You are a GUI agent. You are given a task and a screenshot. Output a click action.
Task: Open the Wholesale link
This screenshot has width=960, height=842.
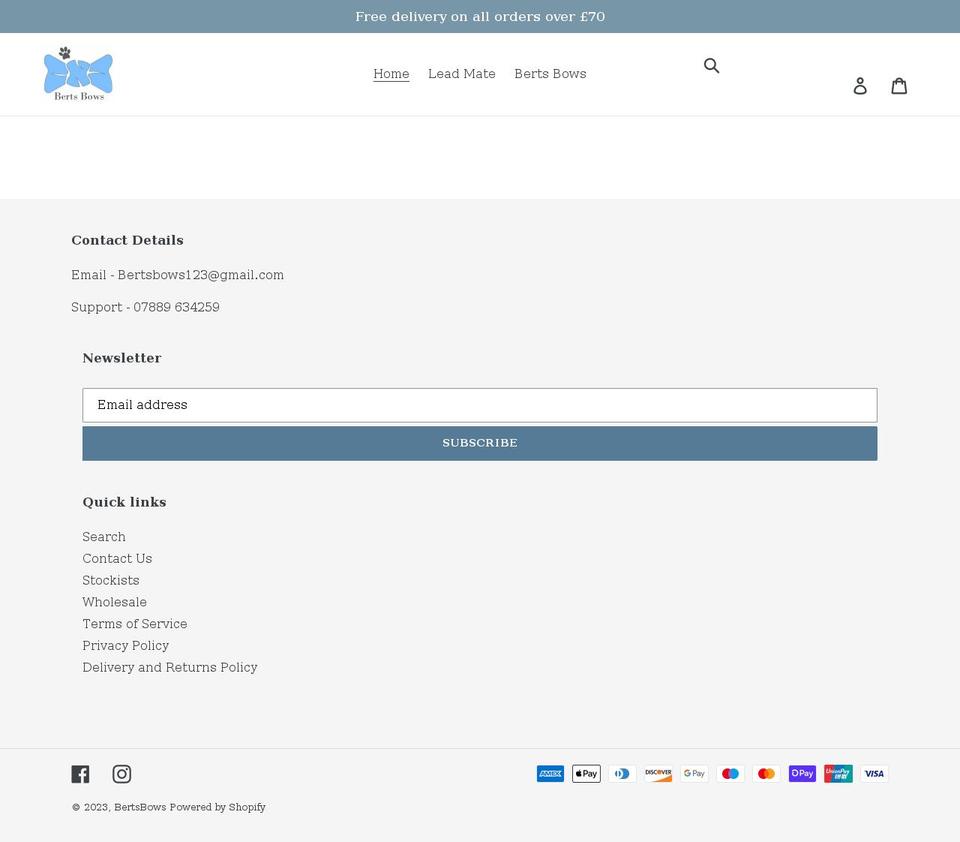click(114, 602)
